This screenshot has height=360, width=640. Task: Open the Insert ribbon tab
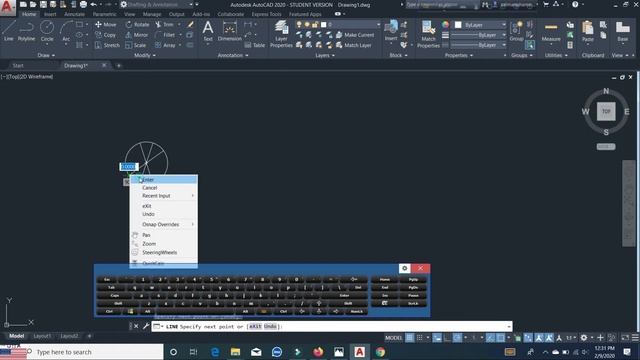coord(50,14)
